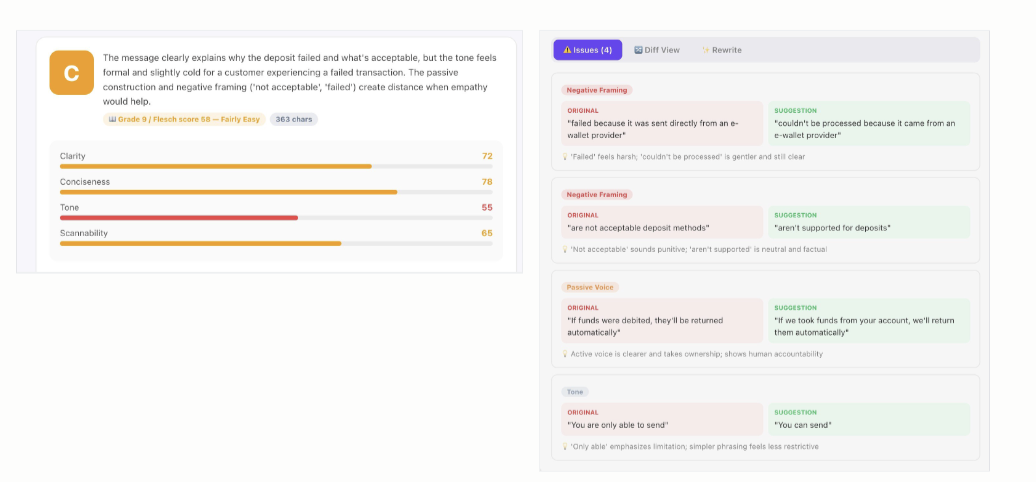Click the first Negative Framing tag

[x=597, y=90]
